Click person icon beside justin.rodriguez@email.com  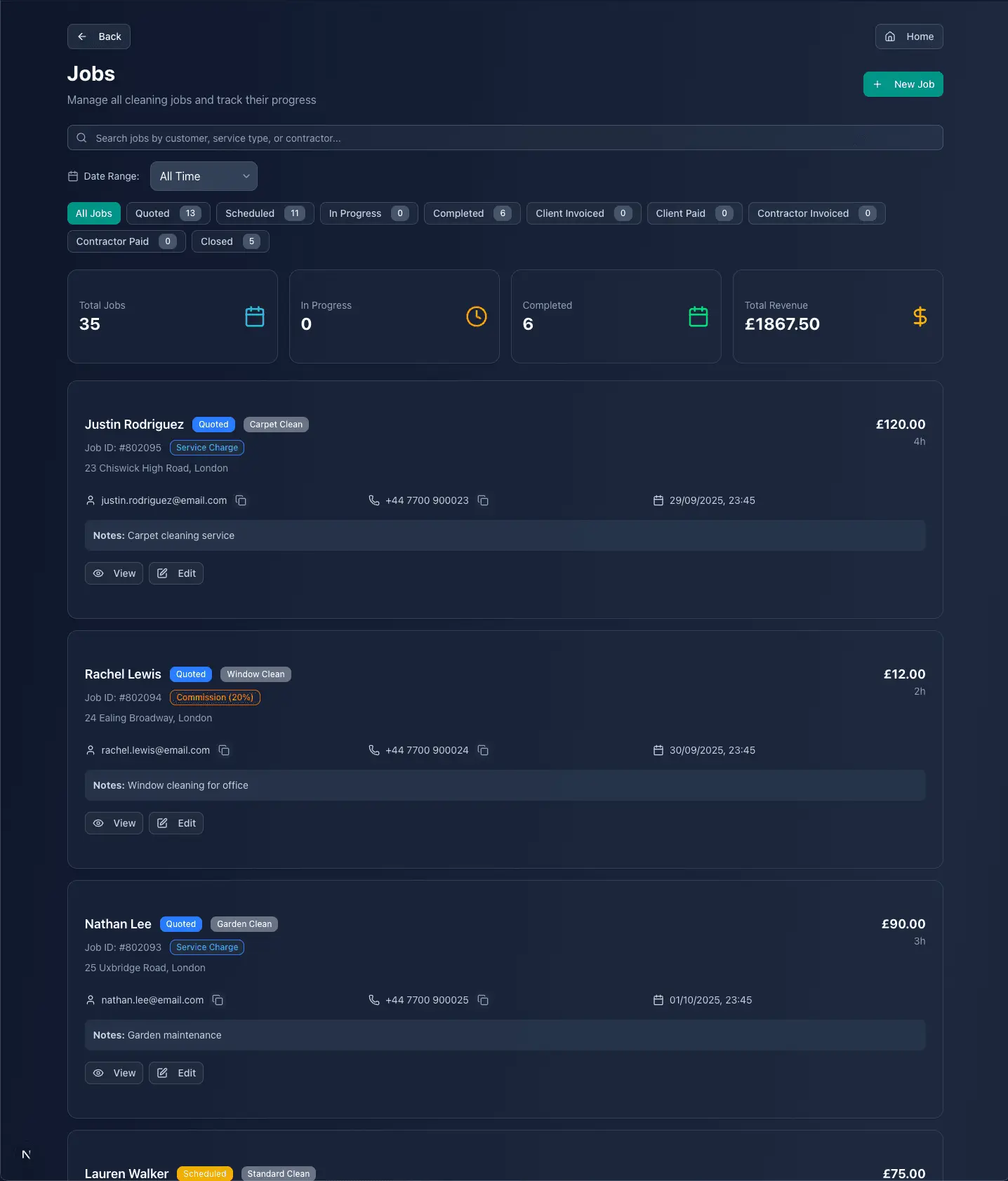[x=91, y=500]
